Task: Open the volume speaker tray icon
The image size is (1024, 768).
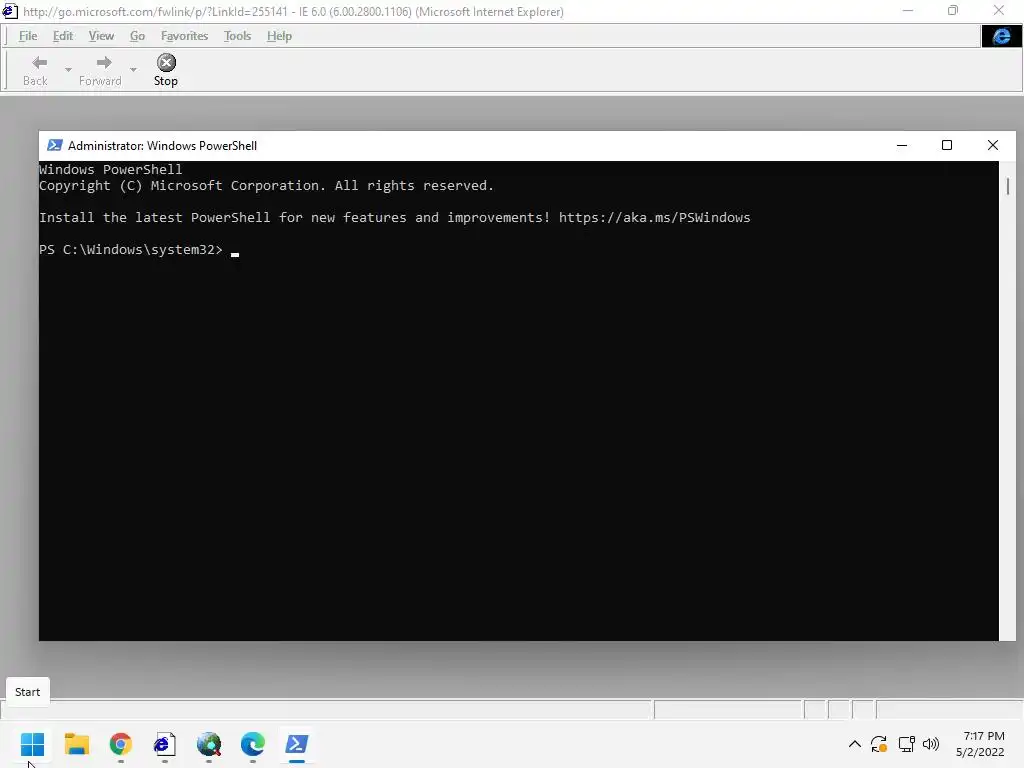Action: 931,744
